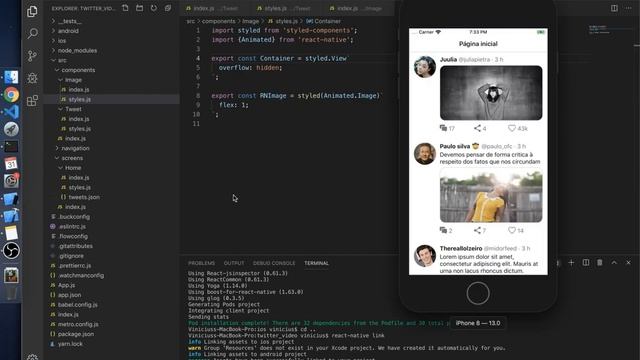Tap heart icon on Juulia's tweet
The height and width of the screenshot is (360, 640).
pyautogui.click(x=511, y=128)
